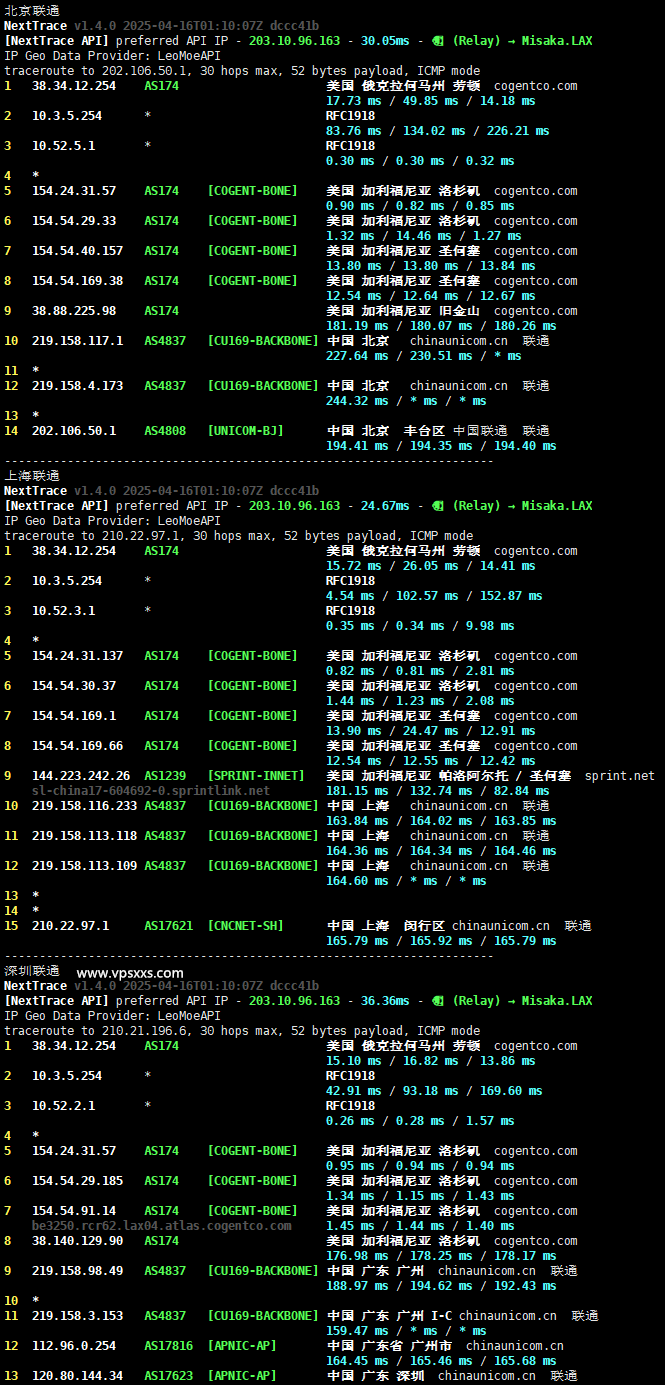Select the [CNCNET-SH] network label

(246, 926)
